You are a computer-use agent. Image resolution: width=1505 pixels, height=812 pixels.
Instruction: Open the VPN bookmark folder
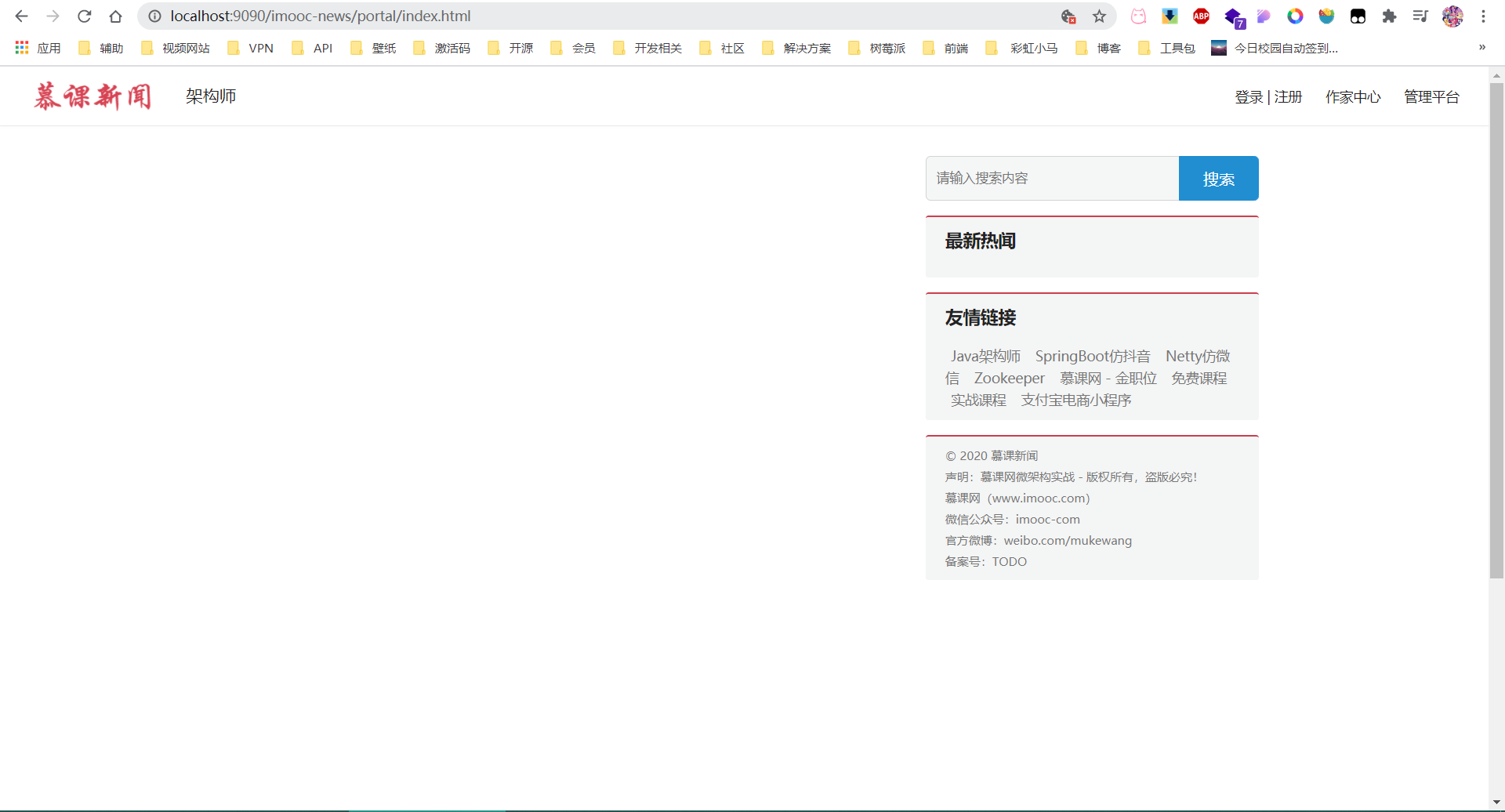point(251,48)
